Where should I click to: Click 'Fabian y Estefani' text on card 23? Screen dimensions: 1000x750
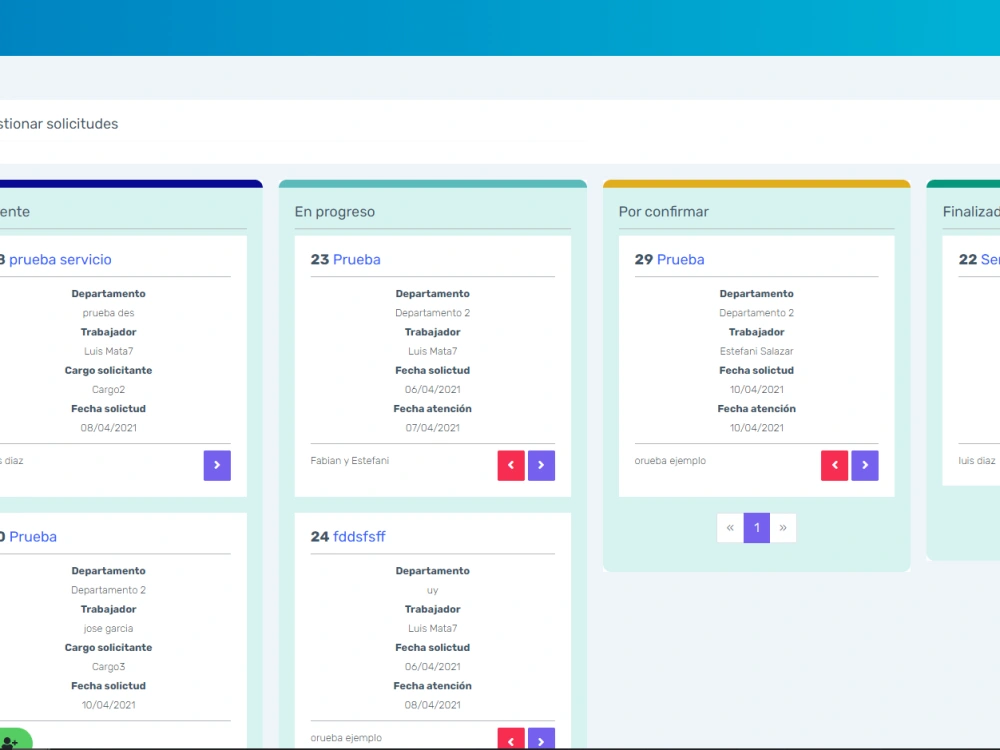(349, 460)
